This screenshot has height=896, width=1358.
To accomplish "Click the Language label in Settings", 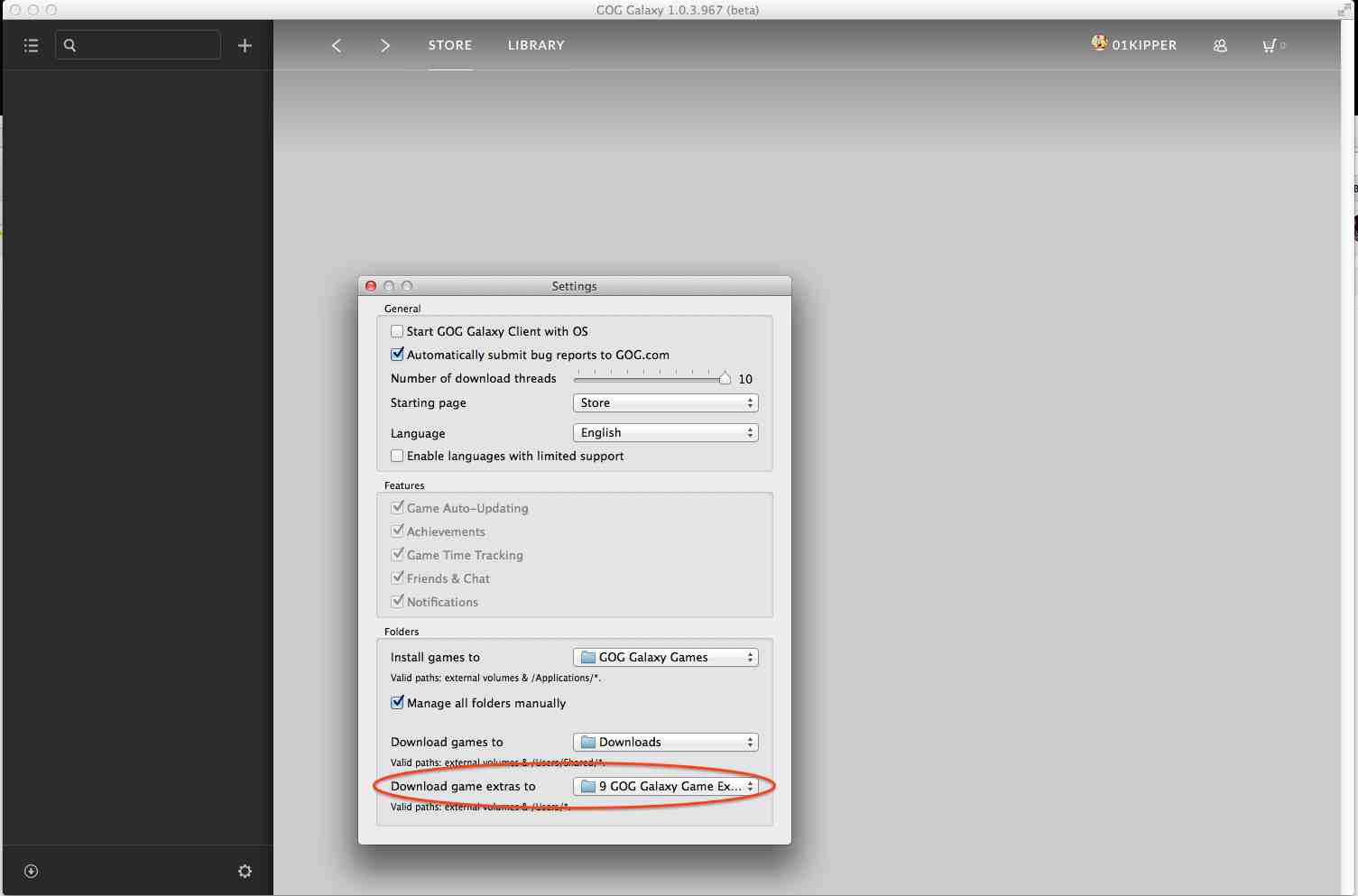I will coord(418,433).
